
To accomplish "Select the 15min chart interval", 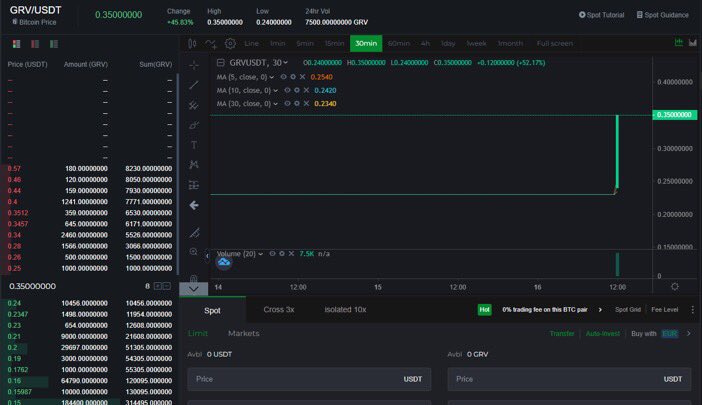I will (x=334, y=43).
